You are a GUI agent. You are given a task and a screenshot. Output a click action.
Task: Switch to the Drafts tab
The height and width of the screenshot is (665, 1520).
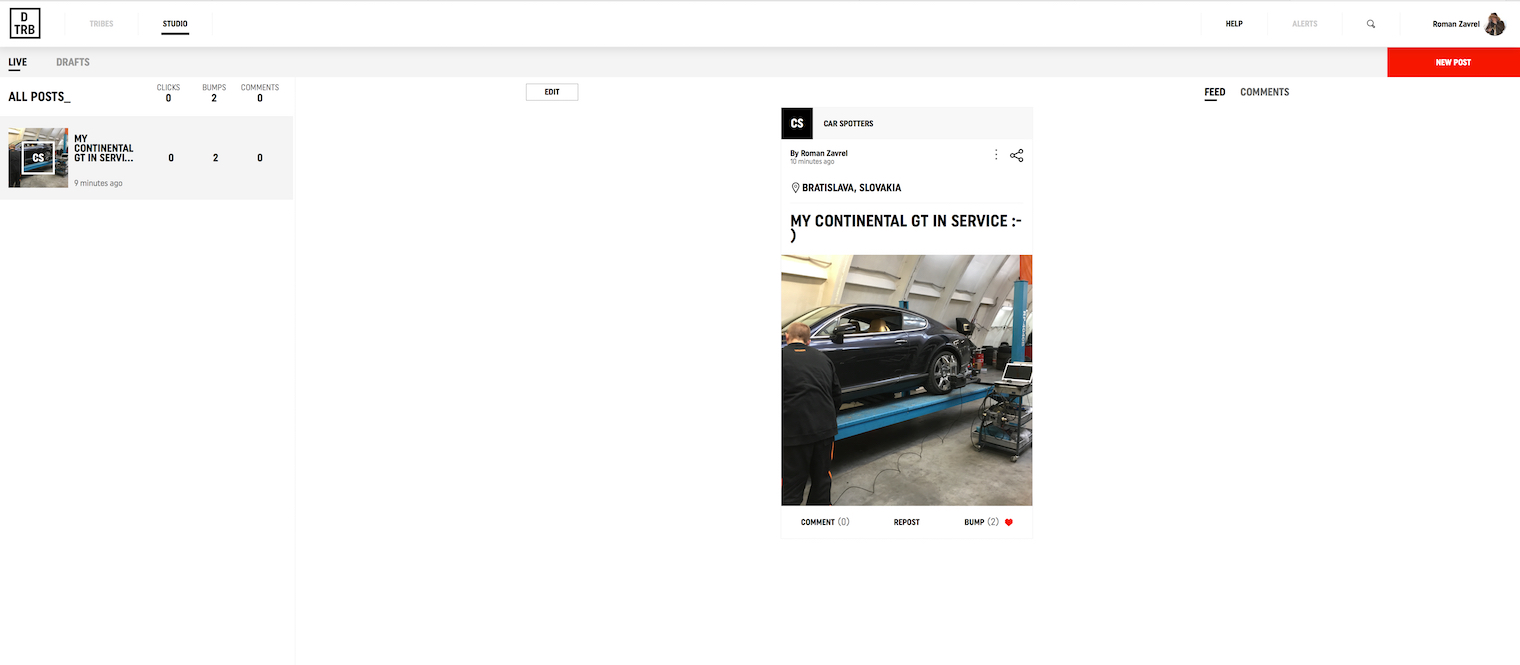point(73,62)
